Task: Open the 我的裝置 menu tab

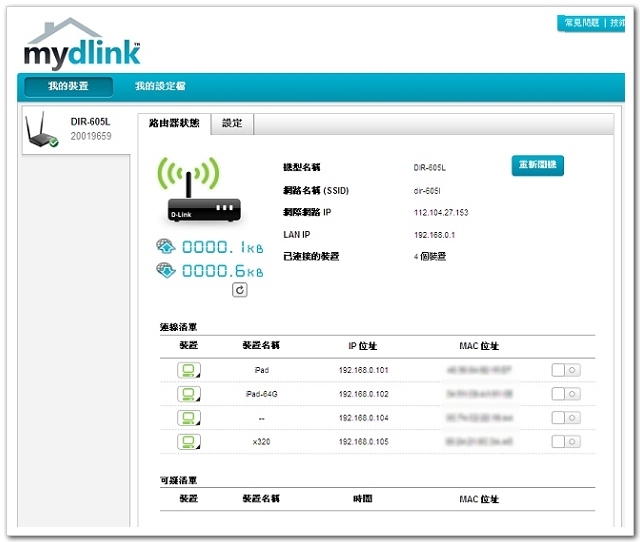Action: (x=69, y=87)
